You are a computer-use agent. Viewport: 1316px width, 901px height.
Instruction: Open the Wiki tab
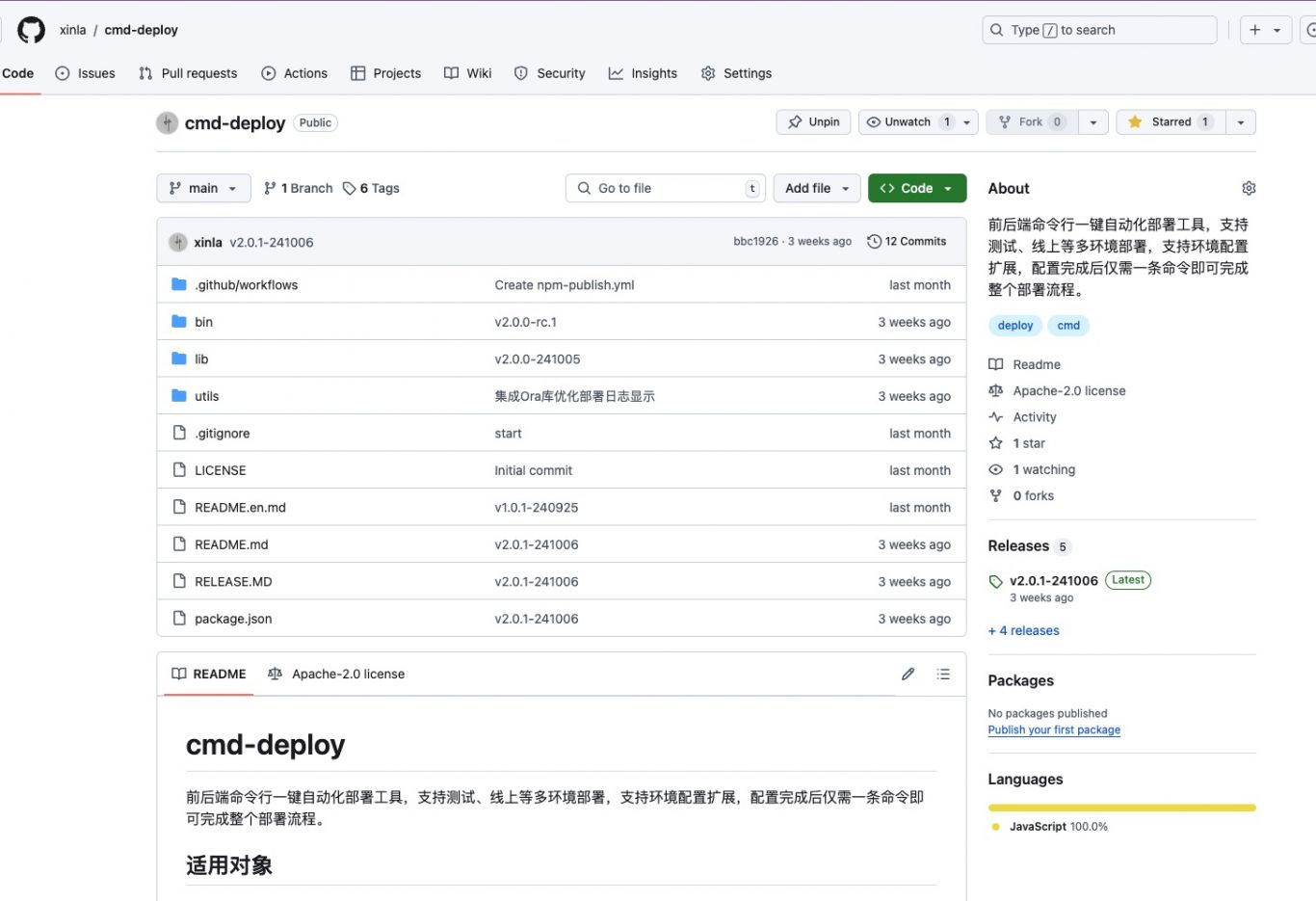pyautogui.click(x=467, y=73)
